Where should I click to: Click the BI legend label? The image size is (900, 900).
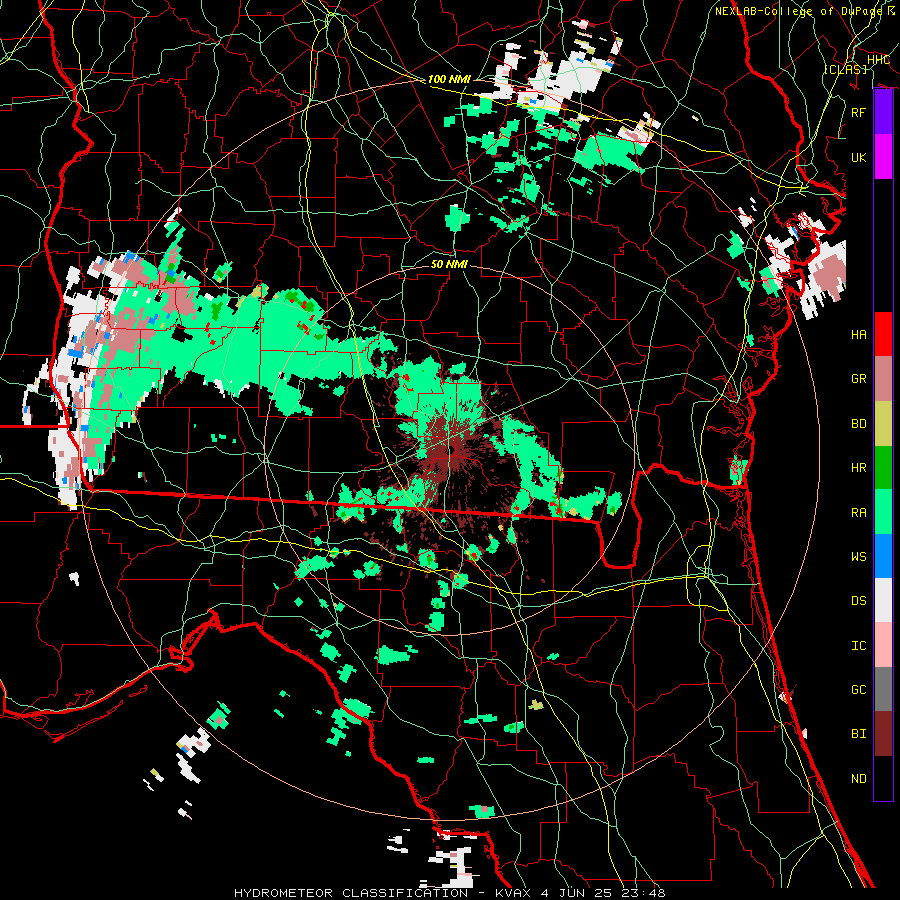pyautogui.click(x=859, y=734)
